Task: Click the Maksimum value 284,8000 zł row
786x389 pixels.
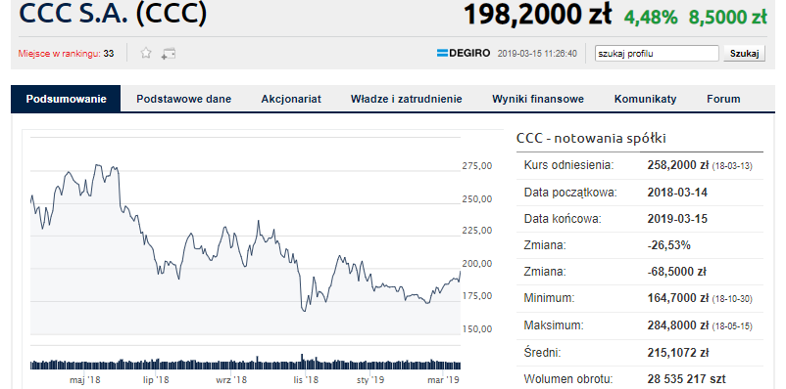Action: 640,325
